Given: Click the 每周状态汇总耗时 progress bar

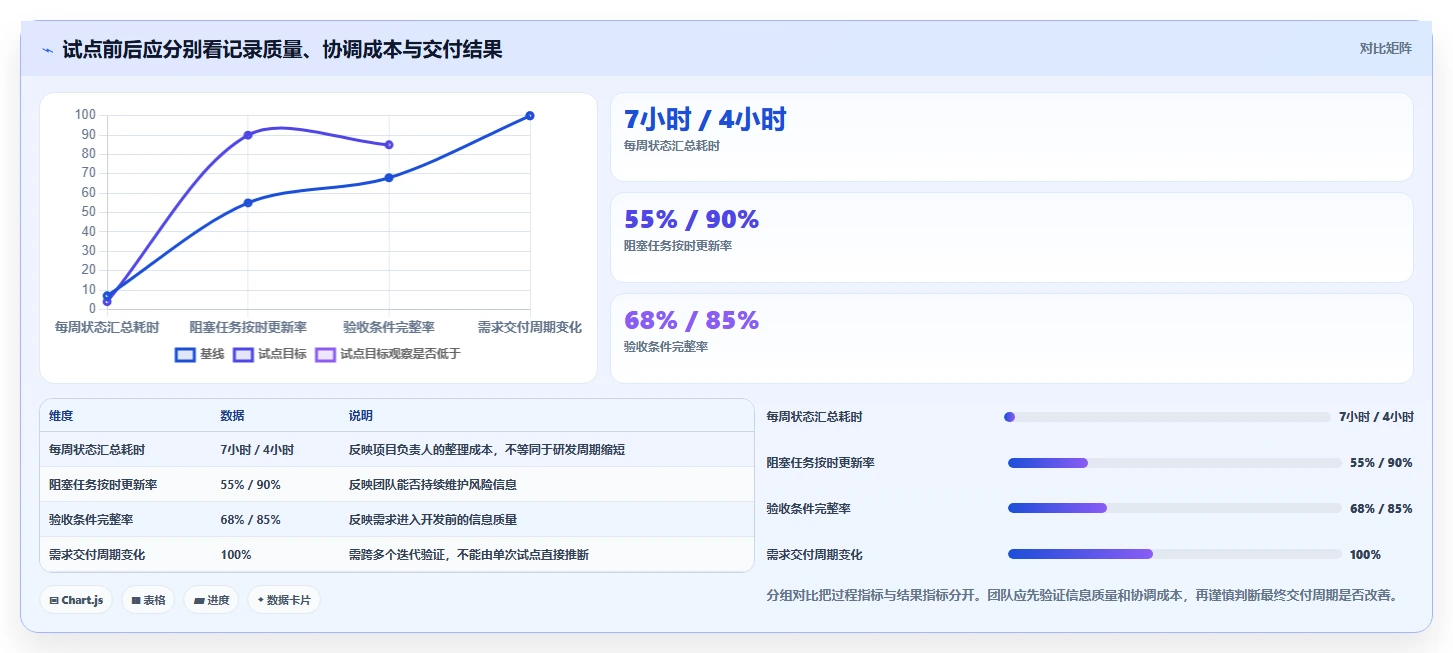Looking at the screenshot, I should (1167, 417).
